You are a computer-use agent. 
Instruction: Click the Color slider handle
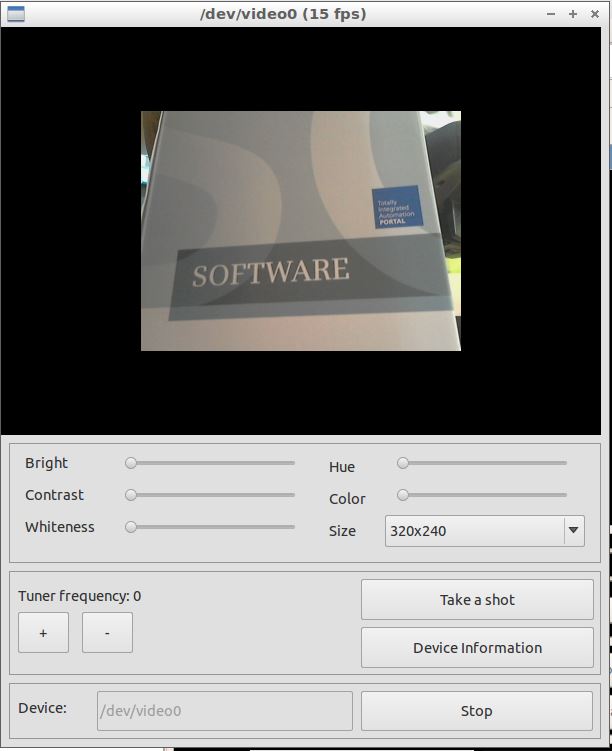coord(403,495)
